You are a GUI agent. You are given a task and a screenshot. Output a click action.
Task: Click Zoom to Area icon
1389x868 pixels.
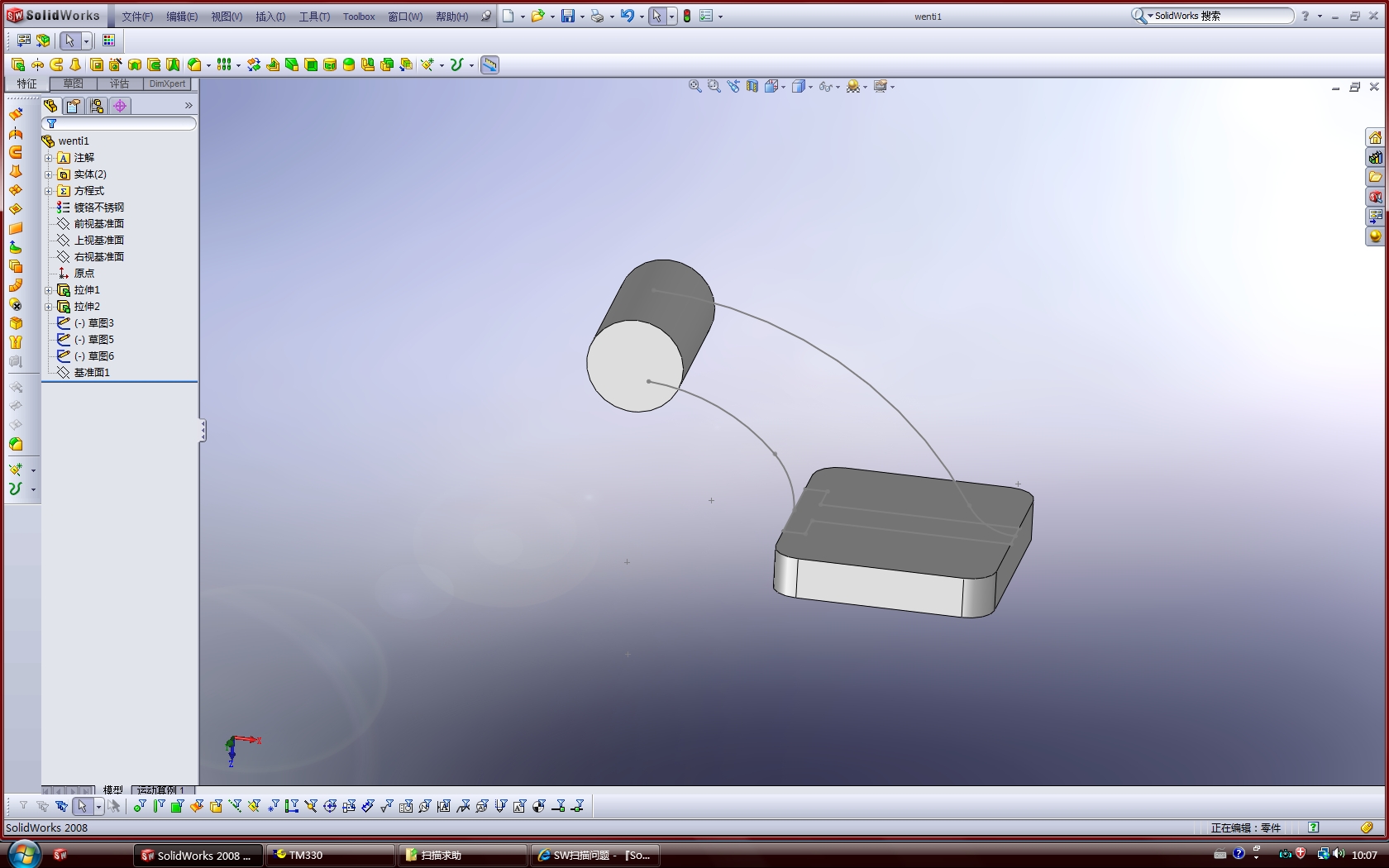pos(714,86)
